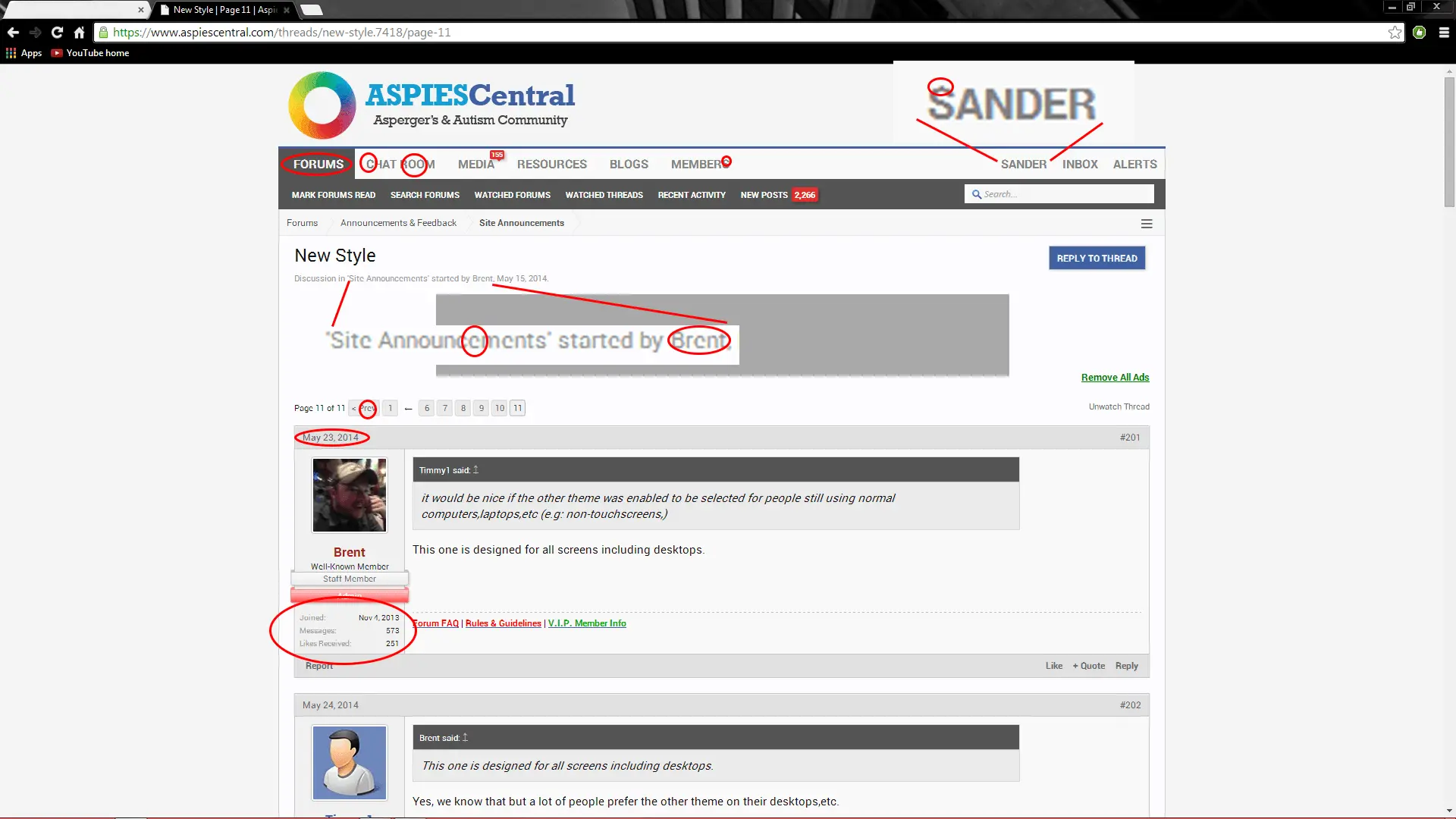Screen dimensions: 1456x819
Task: Open Rules & Guidelines link
Action: [x=504, y=623]
